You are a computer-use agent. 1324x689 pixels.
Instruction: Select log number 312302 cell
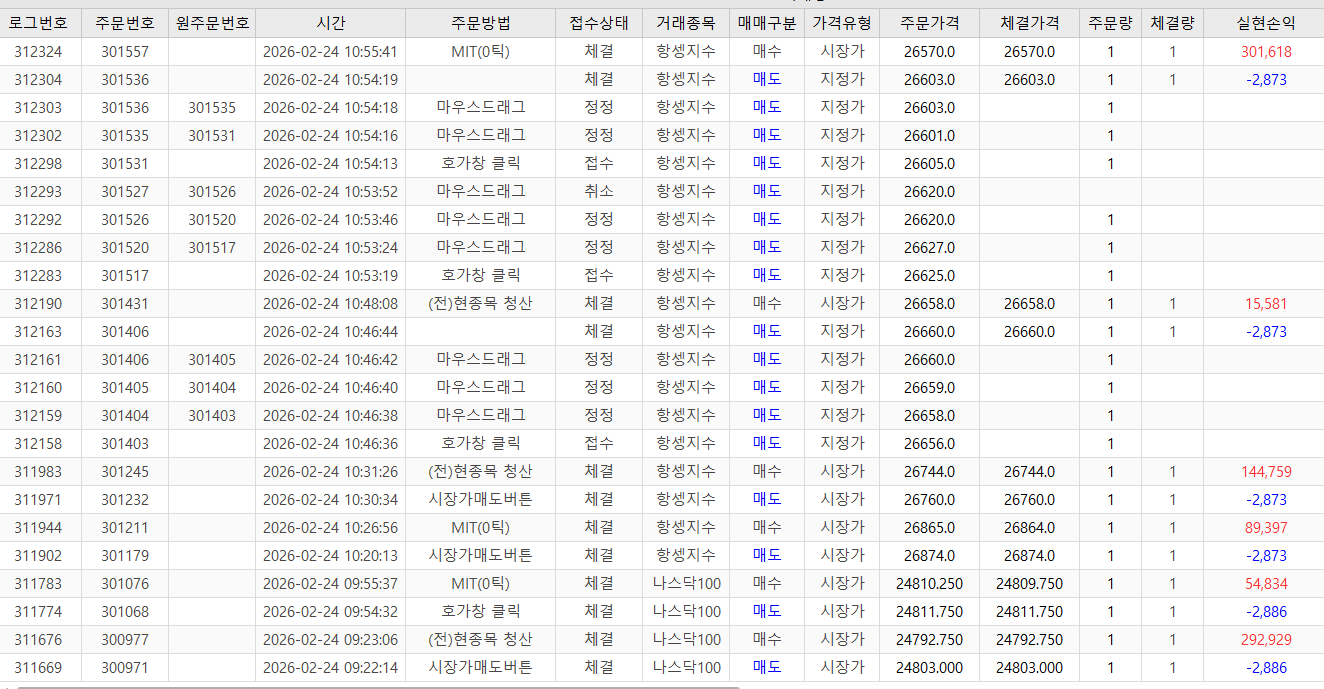40,136
